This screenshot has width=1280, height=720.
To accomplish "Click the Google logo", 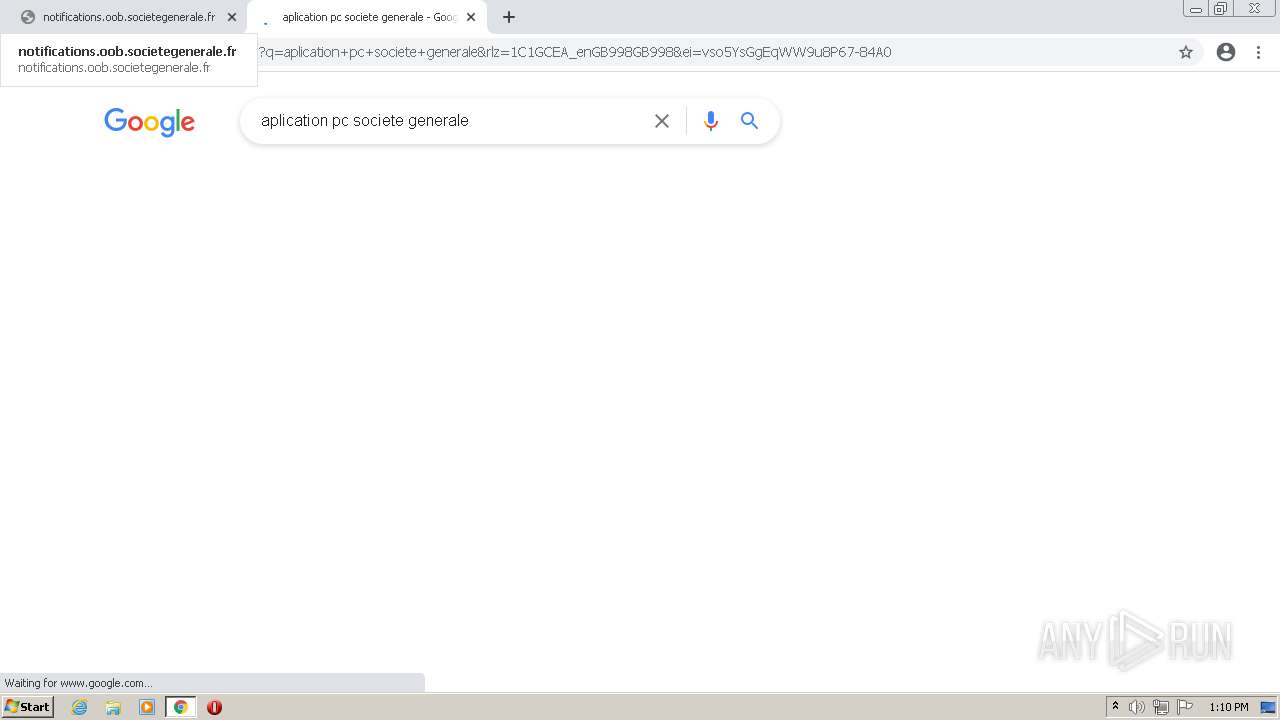I will pyautogui.click(x=149, y=122).
